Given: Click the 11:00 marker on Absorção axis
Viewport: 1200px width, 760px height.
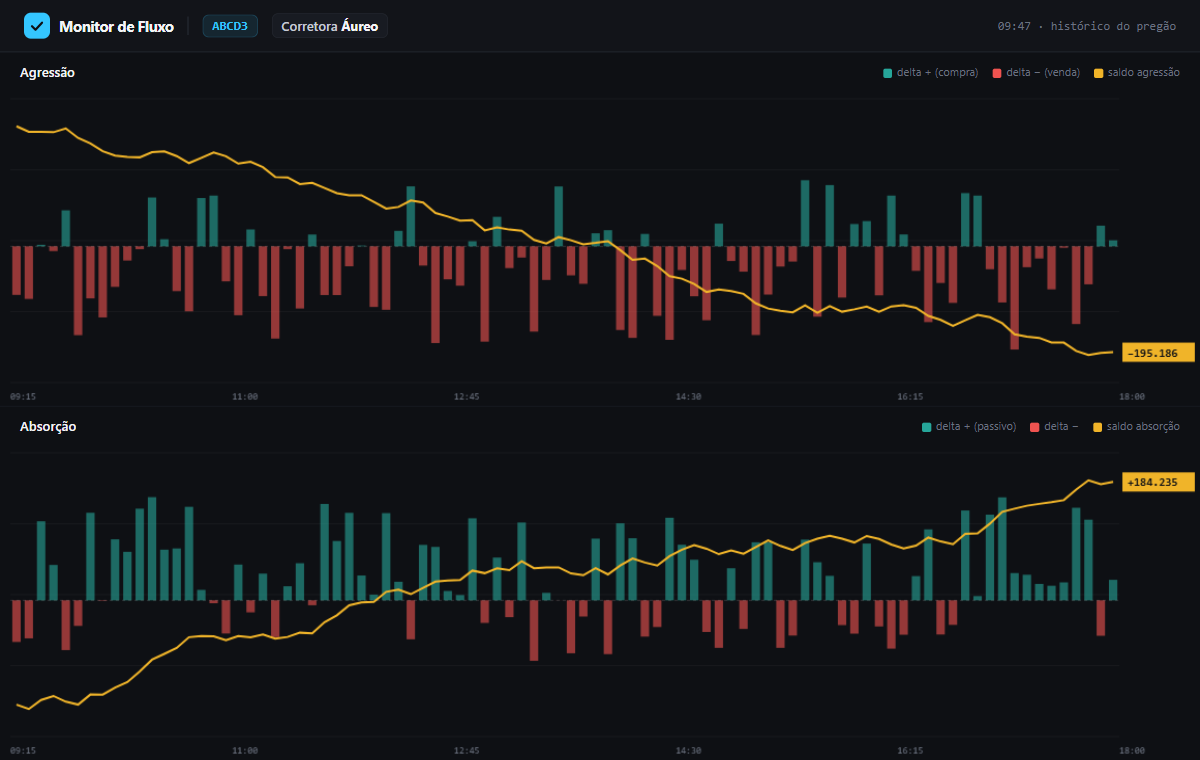Looking at the screenshot, I should click(245, 750).
